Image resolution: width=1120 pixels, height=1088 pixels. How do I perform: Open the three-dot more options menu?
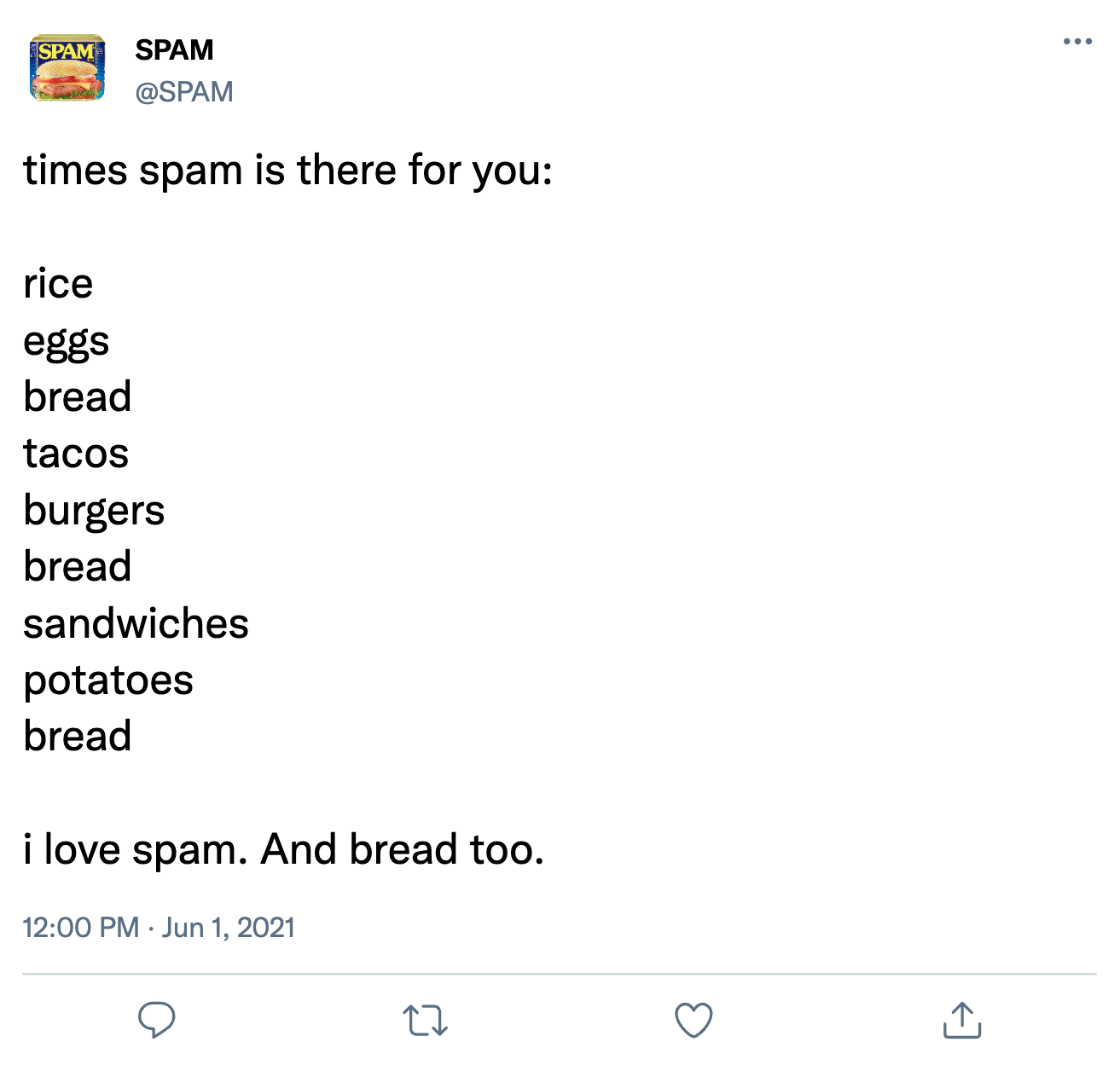pyautogui.click(x=1077, y=42)
